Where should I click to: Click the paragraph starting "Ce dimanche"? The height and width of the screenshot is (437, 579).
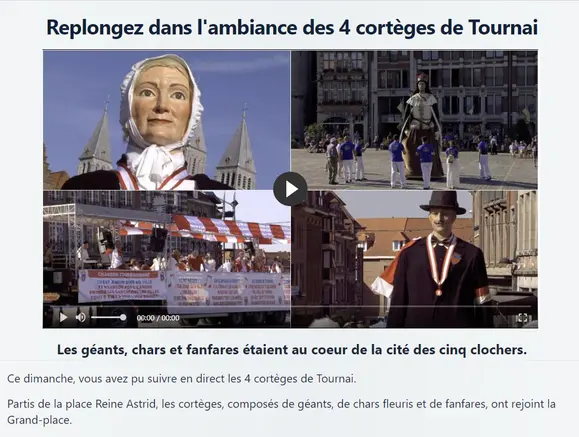click(182, 379)
